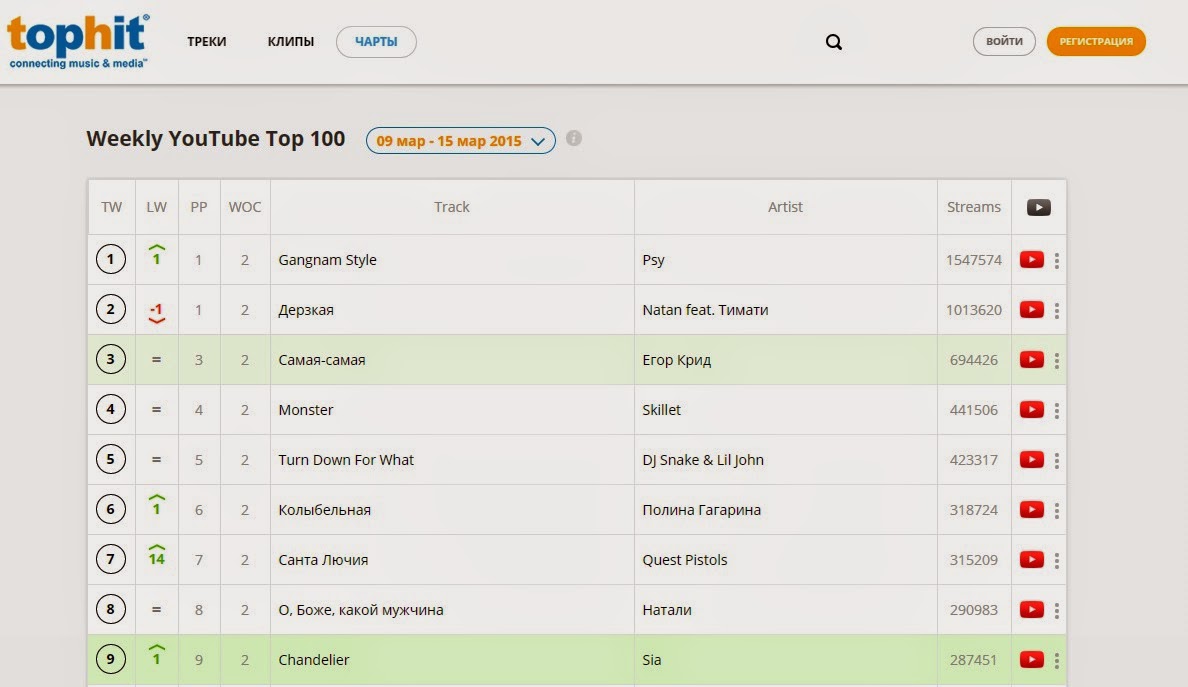Go to the ТРЕКИ section
1188x687 pixels.
pyautogui.click(x=207, y=42)
